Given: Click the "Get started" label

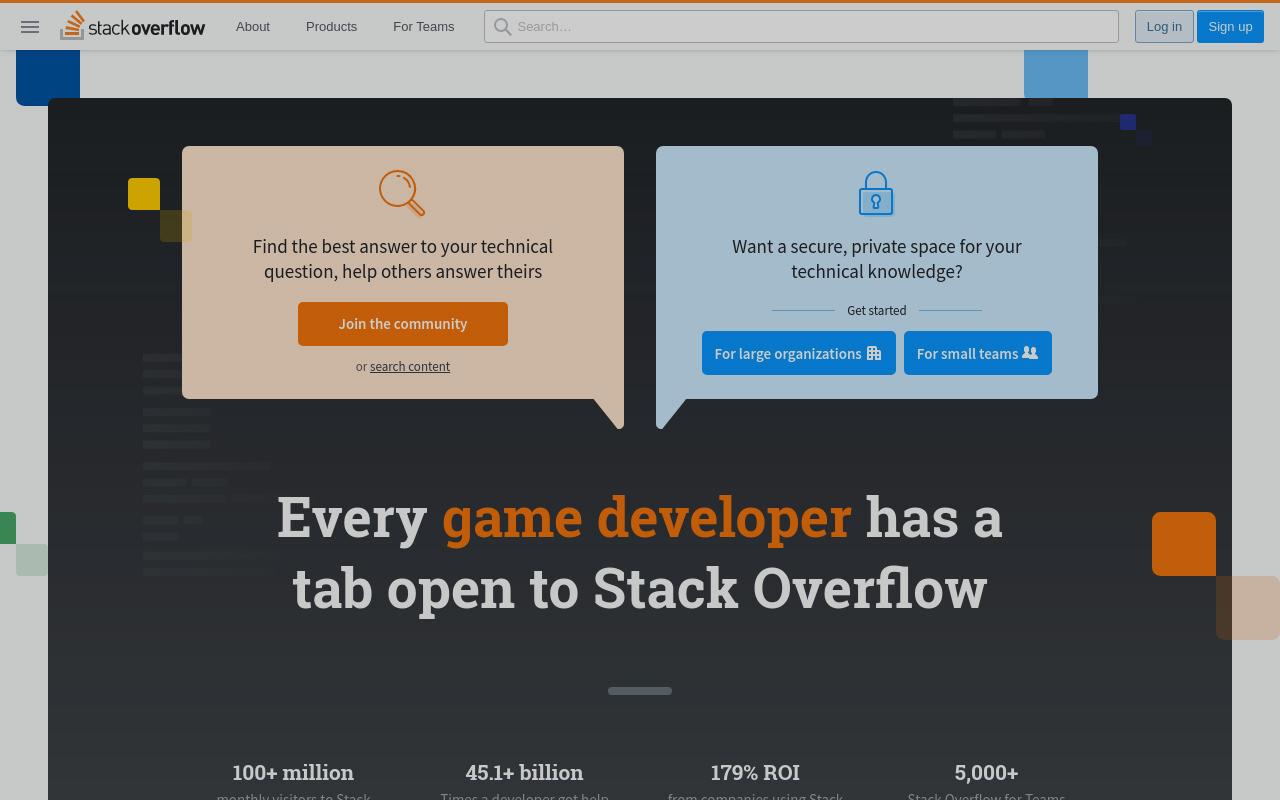Looking at the screenshot, I should 877,310.
